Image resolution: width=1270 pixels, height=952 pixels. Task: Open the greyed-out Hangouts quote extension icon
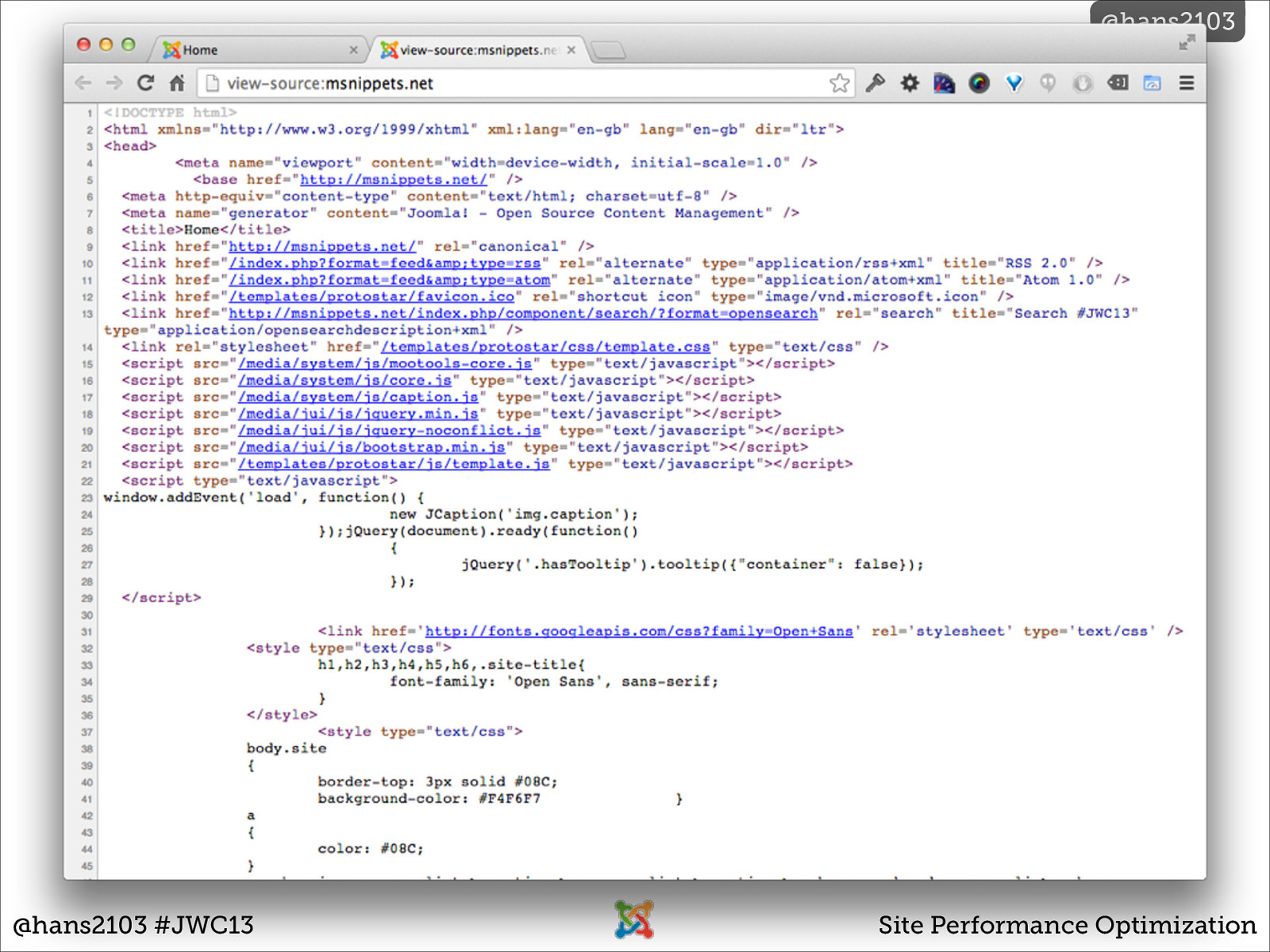click(1048, 83)
